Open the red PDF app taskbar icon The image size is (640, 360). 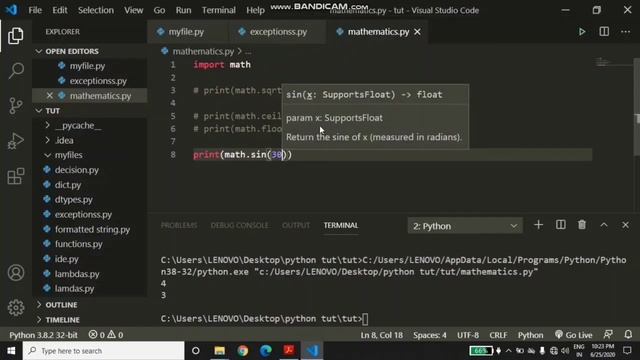tap(289, 351)
